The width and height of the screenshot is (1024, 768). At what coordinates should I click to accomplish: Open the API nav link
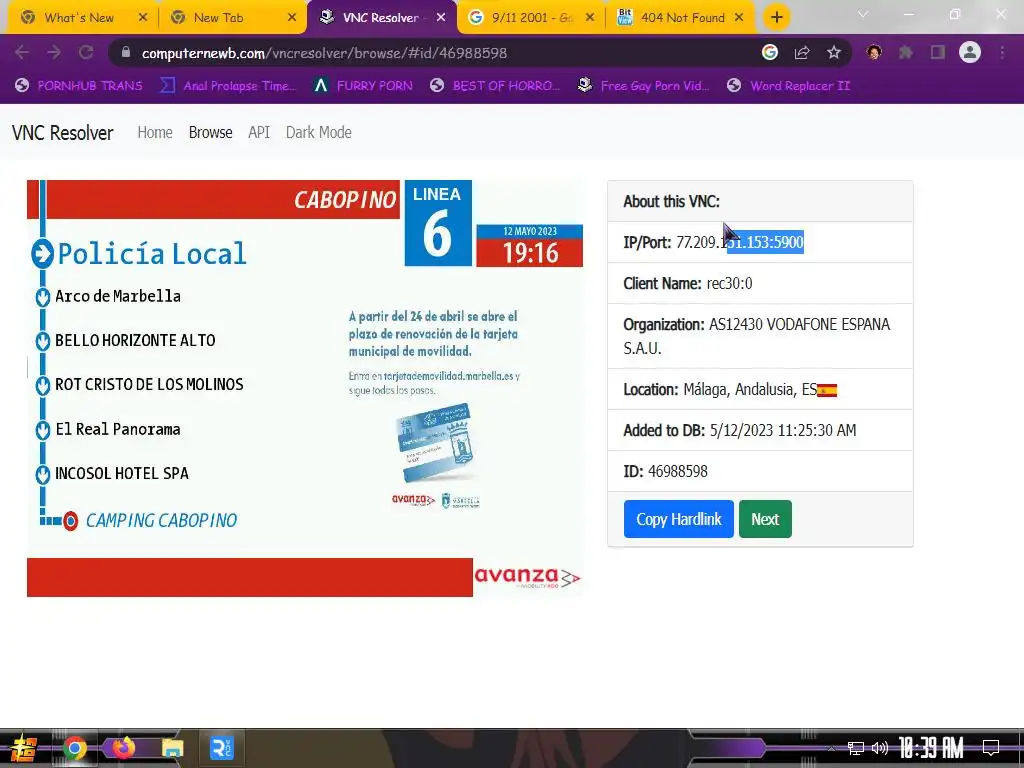259,133
